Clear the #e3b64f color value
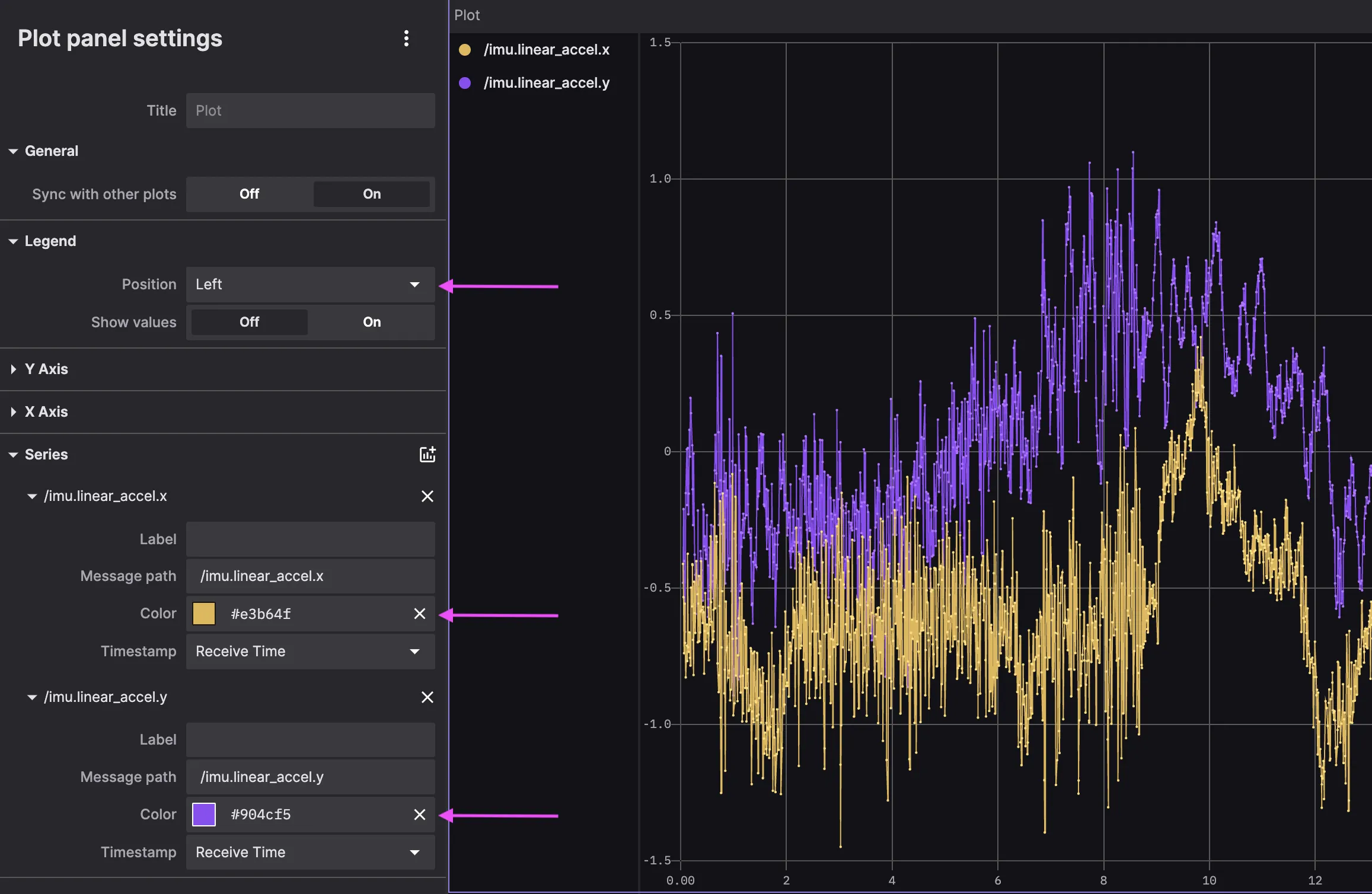Screen dimensions: 1372x894 click(x=419, y=614)
